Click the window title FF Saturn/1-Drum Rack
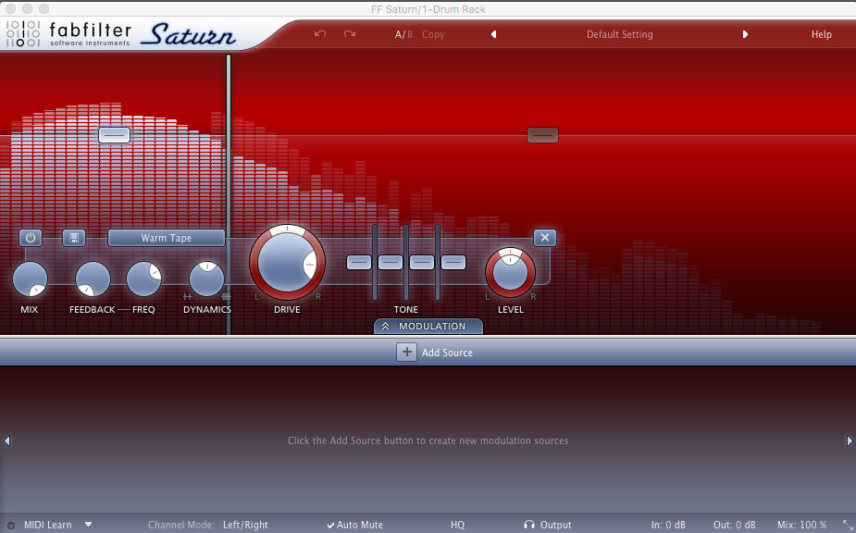Screen dimensions: 856x533 coord(428,9)
